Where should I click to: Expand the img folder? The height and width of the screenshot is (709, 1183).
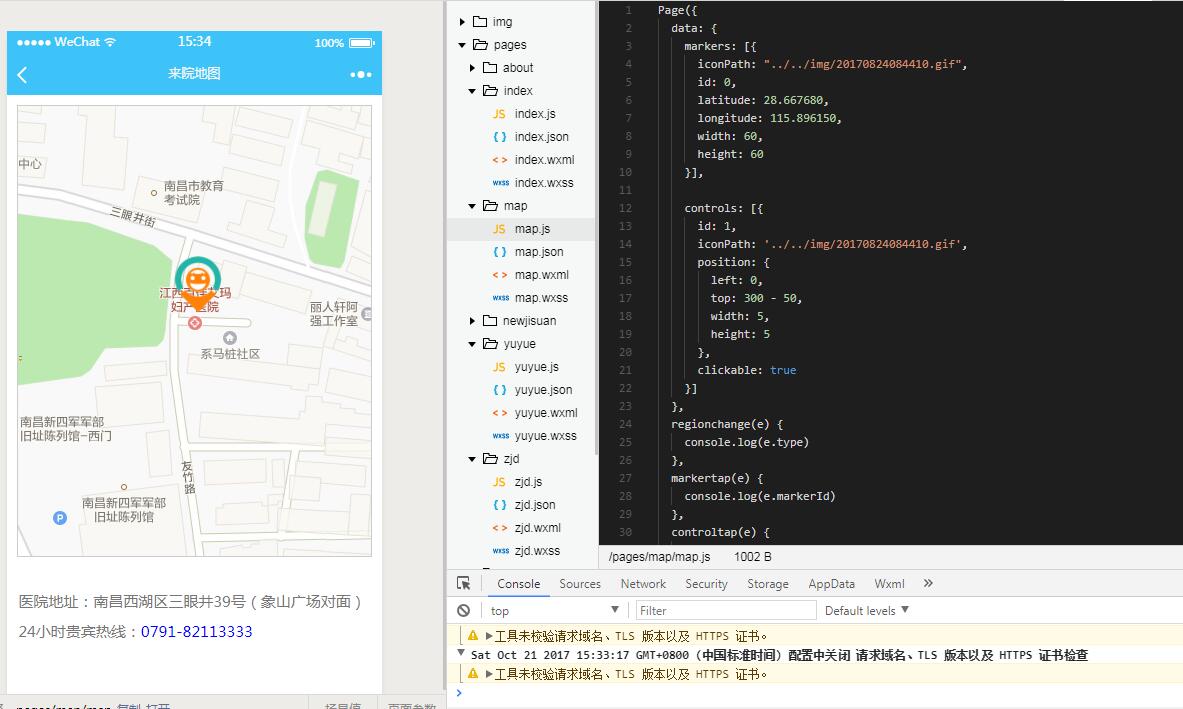coord(462,22)
